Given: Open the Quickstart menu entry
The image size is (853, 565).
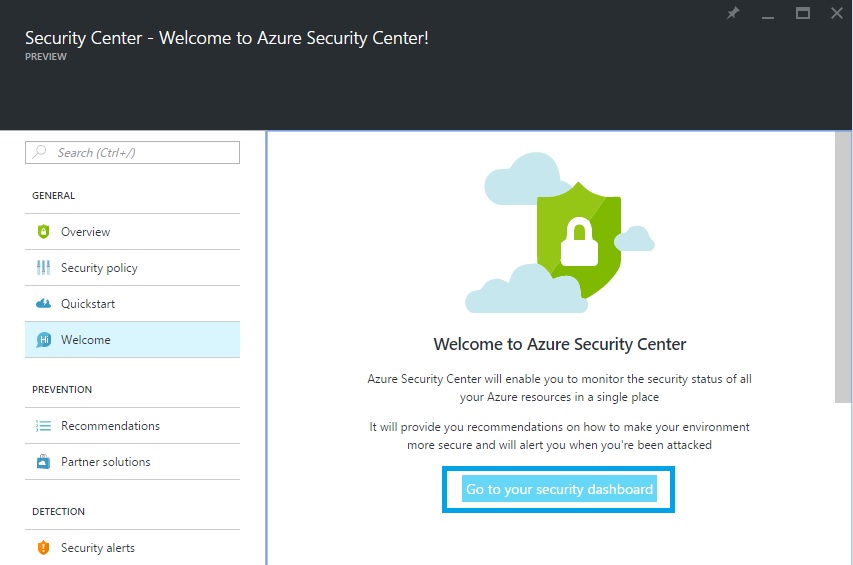Looking at the screenshot, I should (x=88, y=304).
